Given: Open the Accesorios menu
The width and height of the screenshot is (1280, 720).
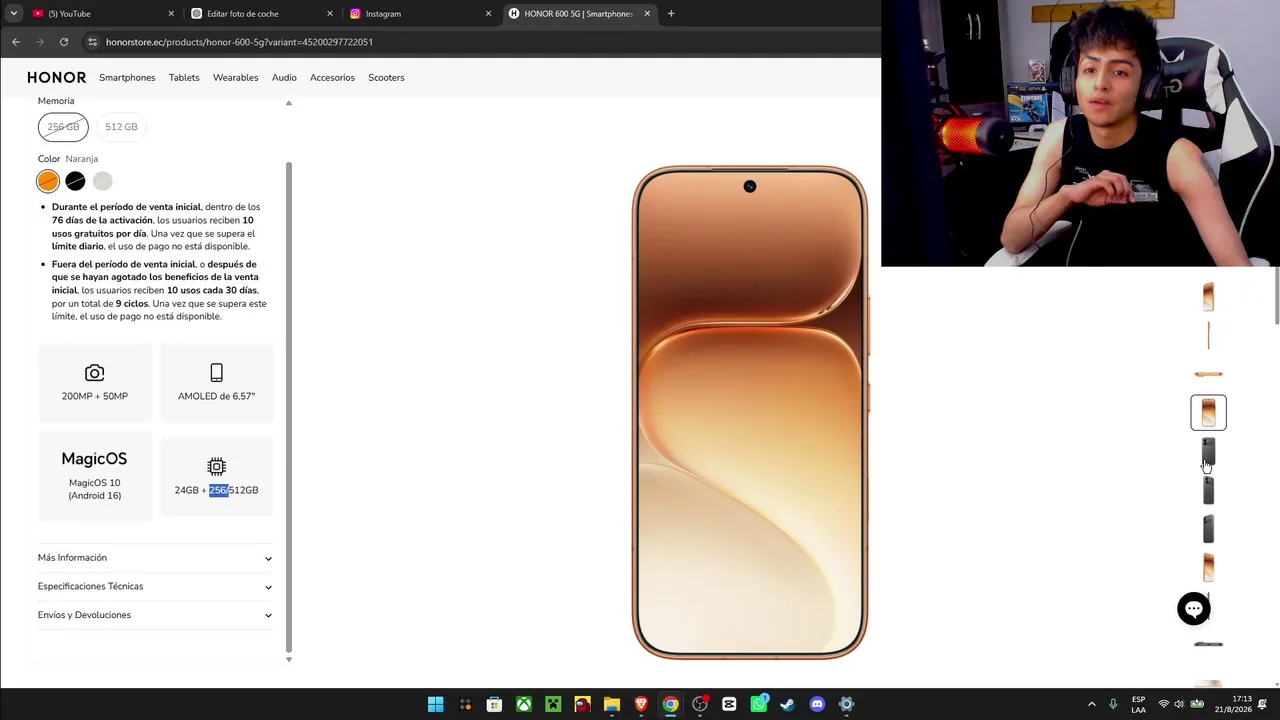Looking at the screenshot, I should point(332,77).
